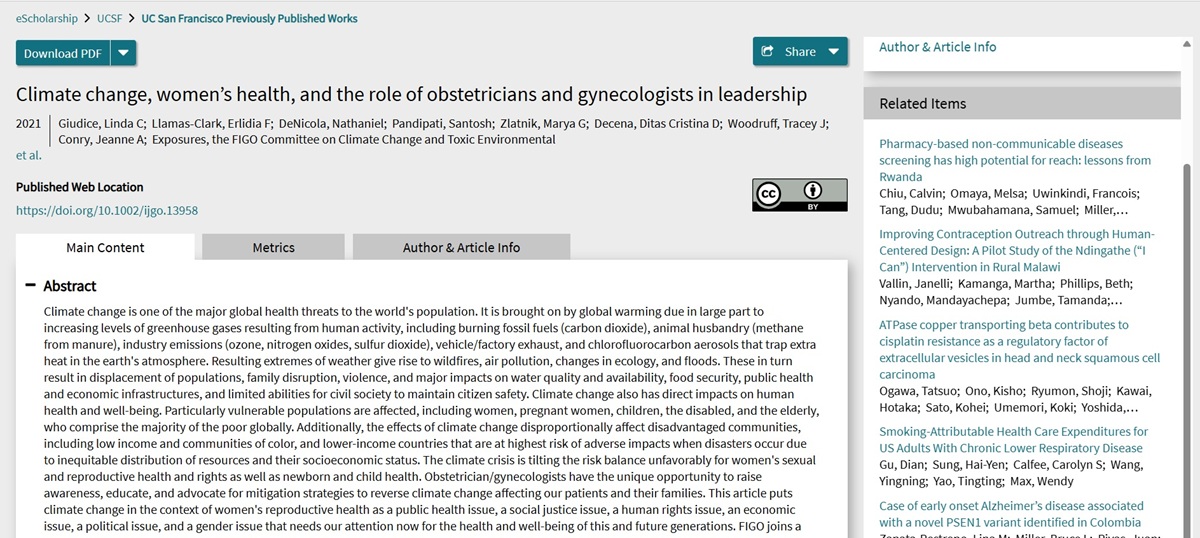Screen dimensions: 1200x538
Task: Select the Main Content tab
Action: tap(105, 248)
